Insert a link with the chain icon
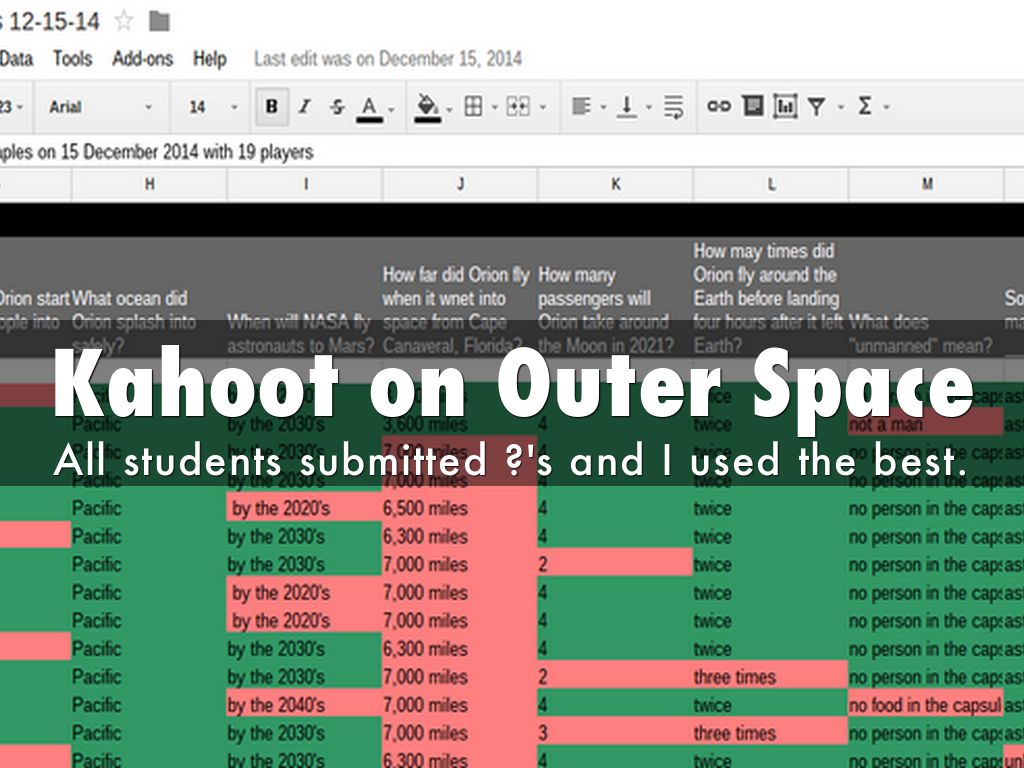The width and height of the screenshot is (1024, 768). pyautogui.click(x=718, y=106)
